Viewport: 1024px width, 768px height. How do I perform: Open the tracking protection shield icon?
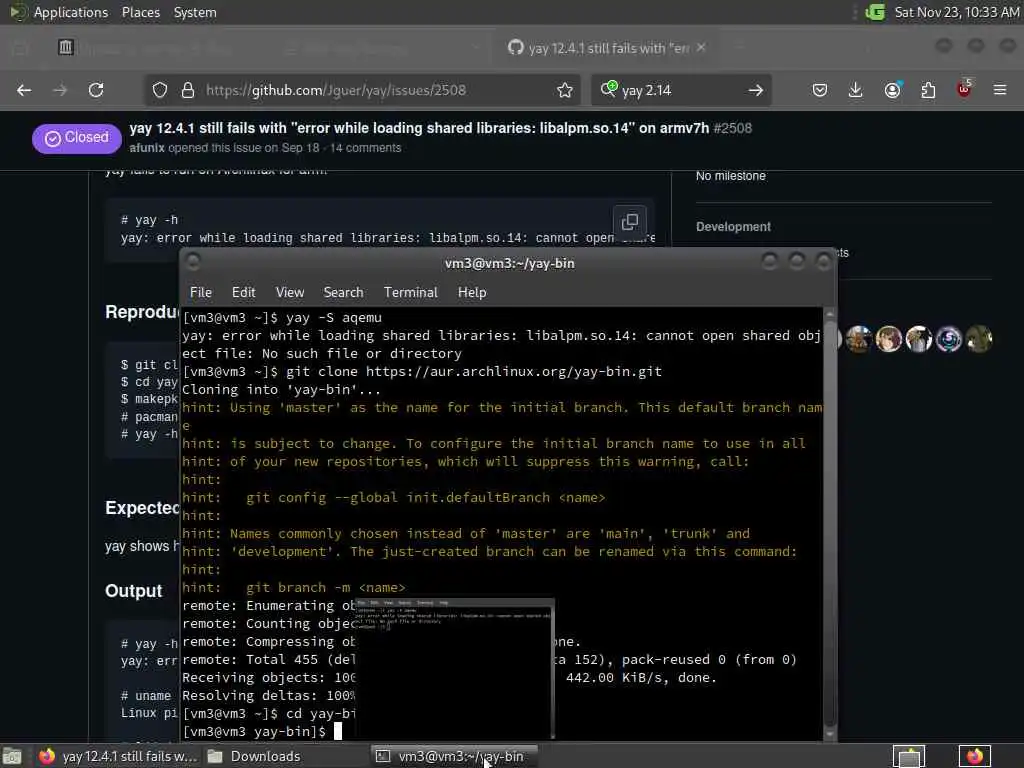click(159, 90)
